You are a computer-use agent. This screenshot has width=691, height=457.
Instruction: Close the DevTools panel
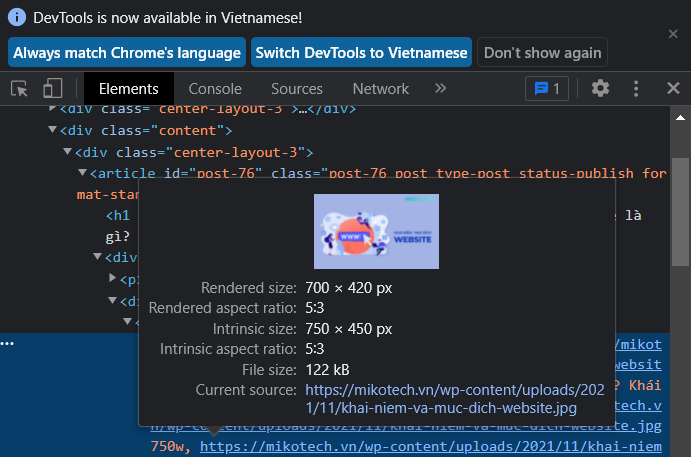(673, 88)
